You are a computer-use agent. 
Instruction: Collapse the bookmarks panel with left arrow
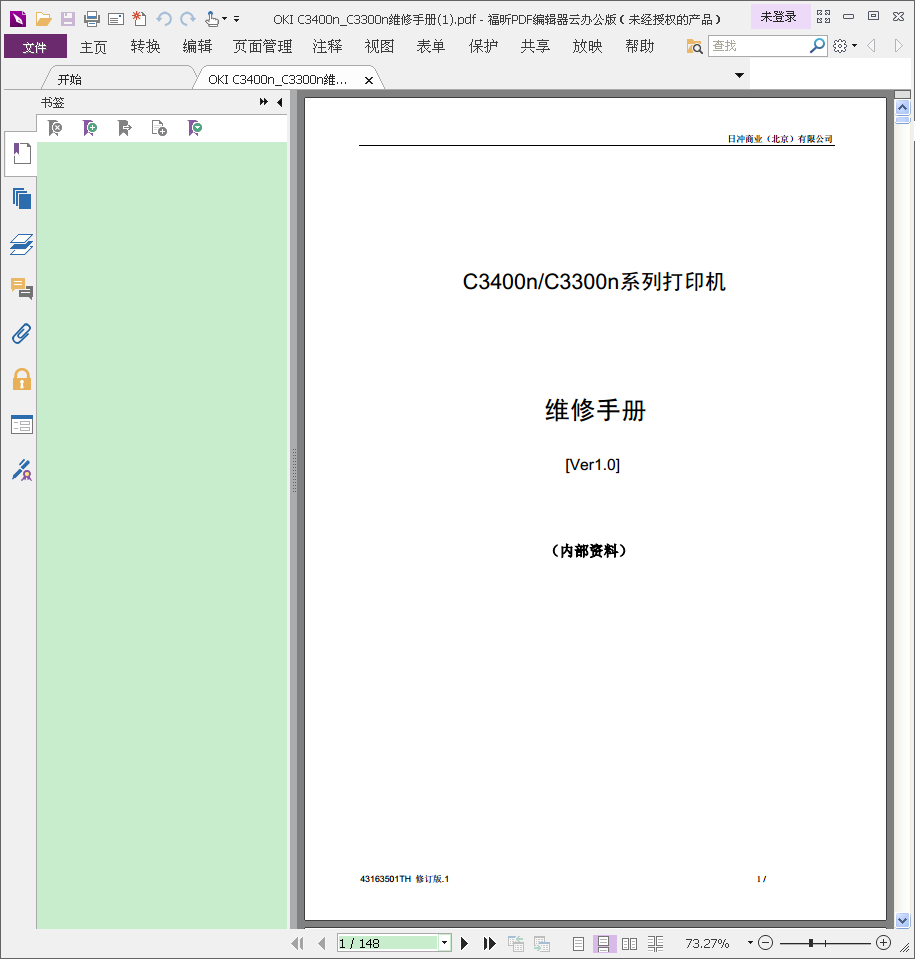coord(280,102)
